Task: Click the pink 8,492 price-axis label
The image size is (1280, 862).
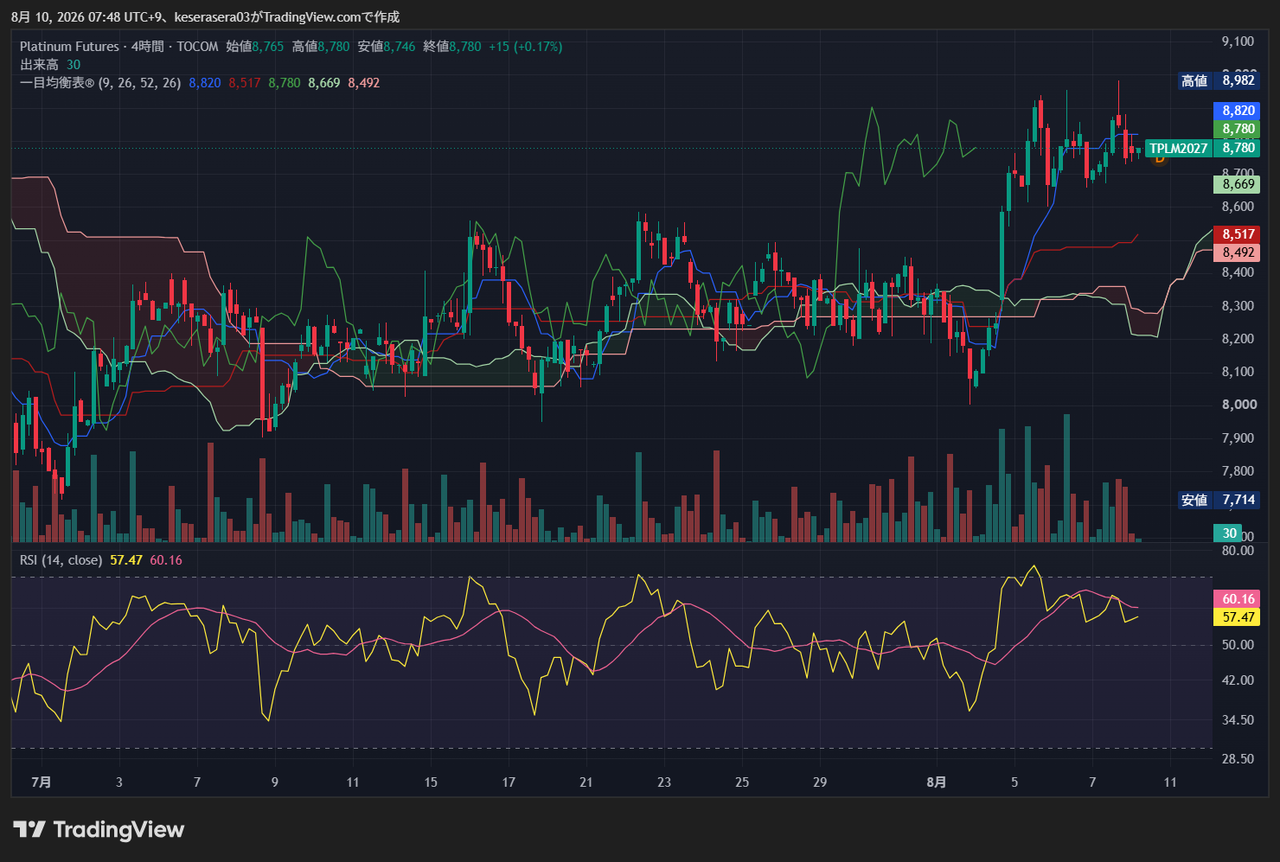Action: pos(1238,253)
